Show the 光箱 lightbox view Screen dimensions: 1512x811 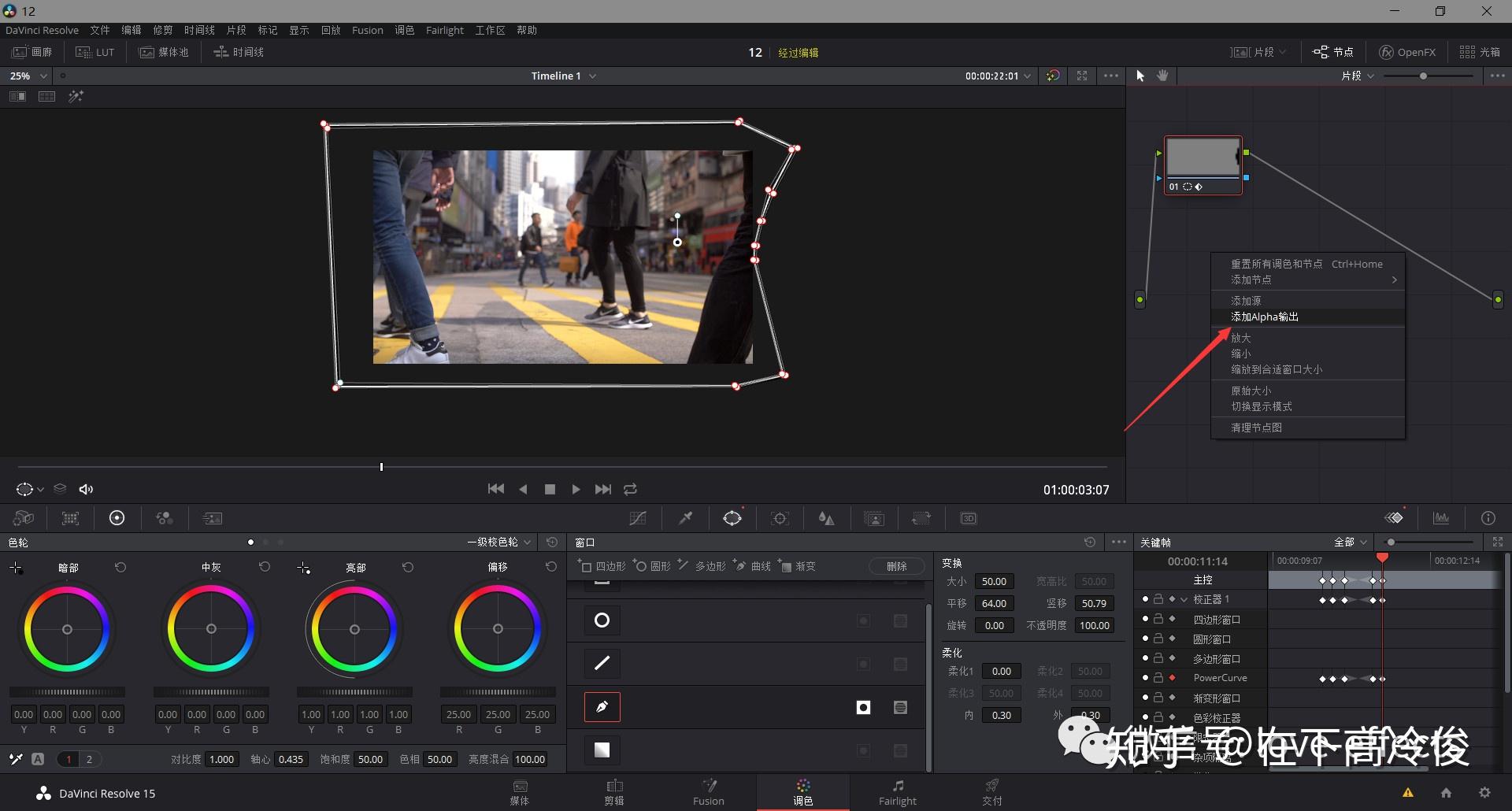pyautogui.click(x=1480, y=52)
